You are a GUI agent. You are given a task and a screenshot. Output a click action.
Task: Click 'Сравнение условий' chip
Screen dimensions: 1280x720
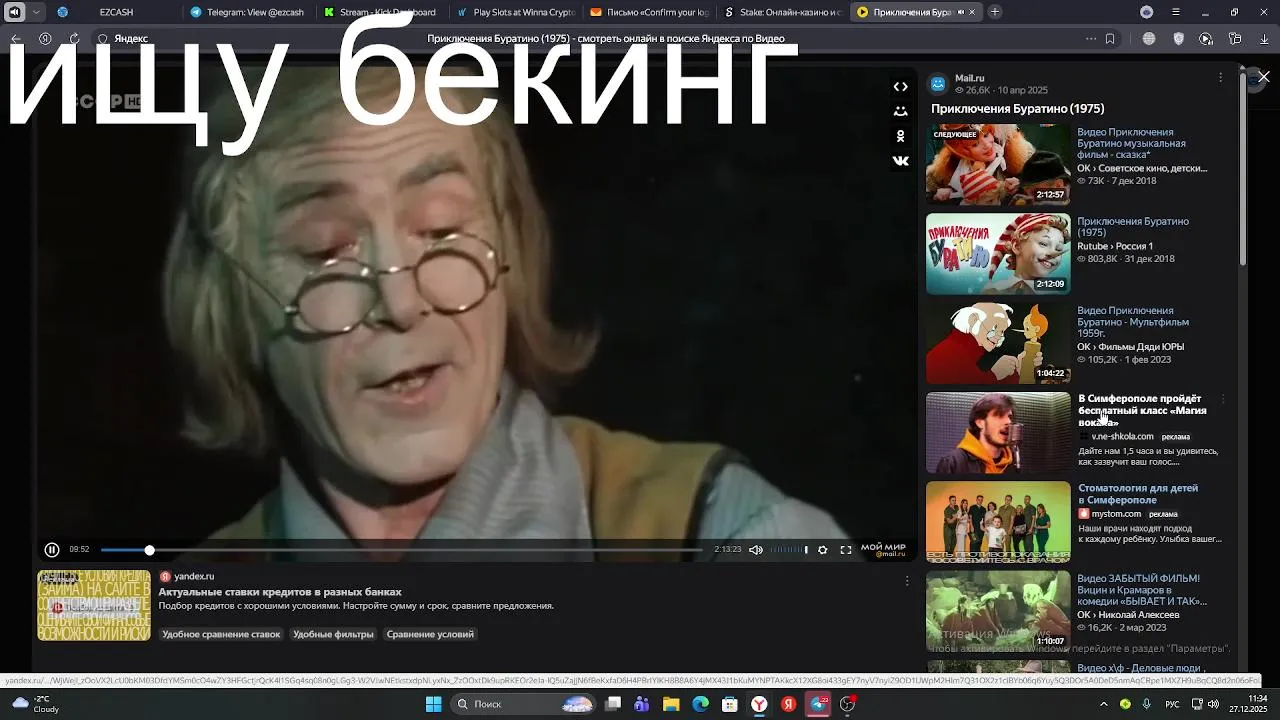430,634
